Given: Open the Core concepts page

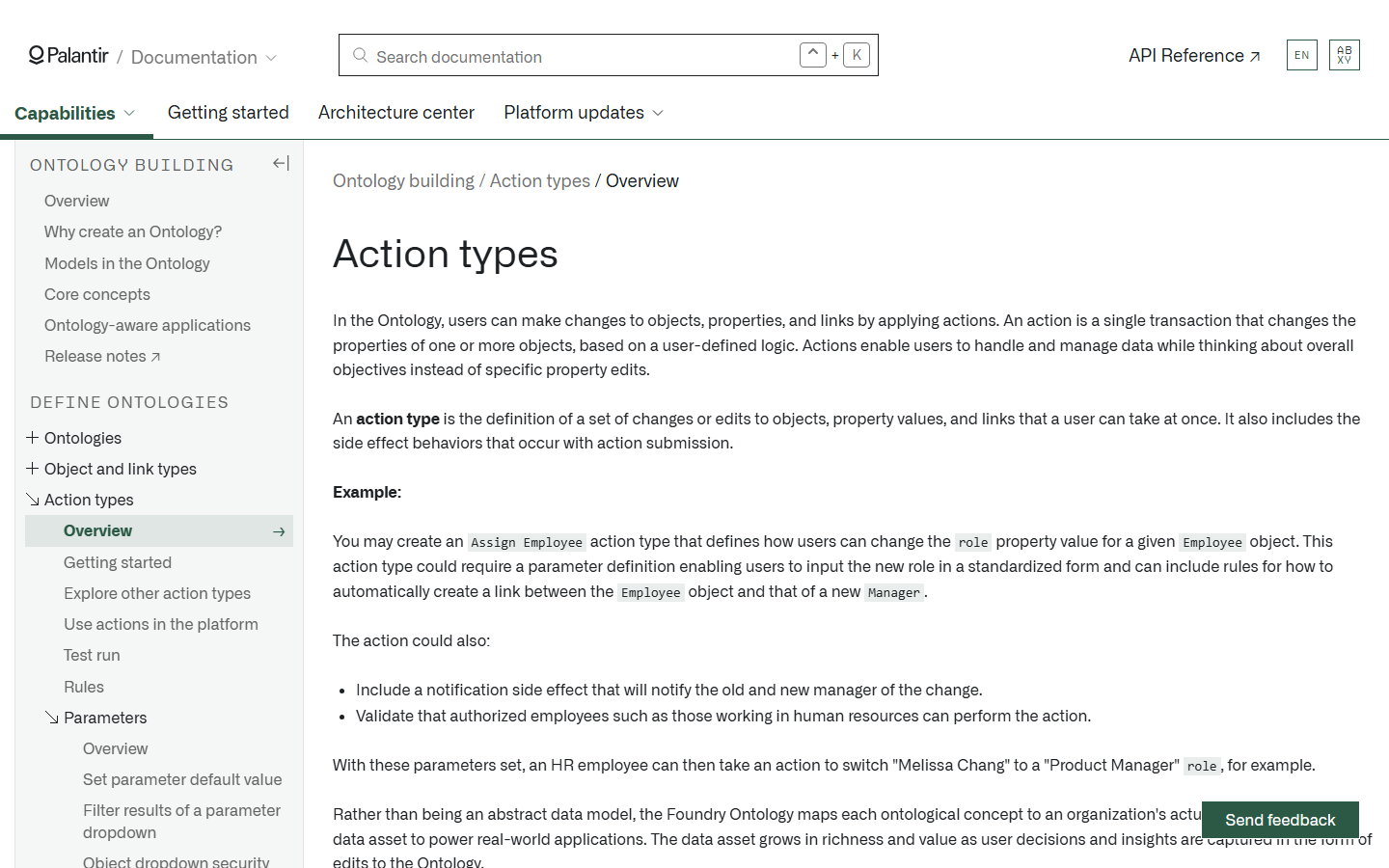Looking at the screenshot, I should pyautogui.click(x=97, y=294).
